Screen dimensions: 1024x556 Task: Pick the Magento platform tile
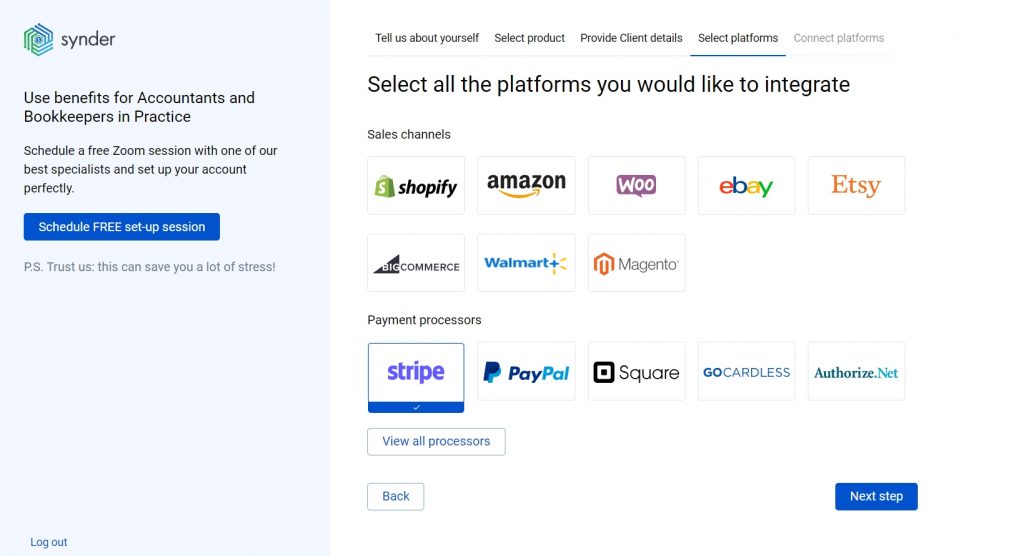636,263
